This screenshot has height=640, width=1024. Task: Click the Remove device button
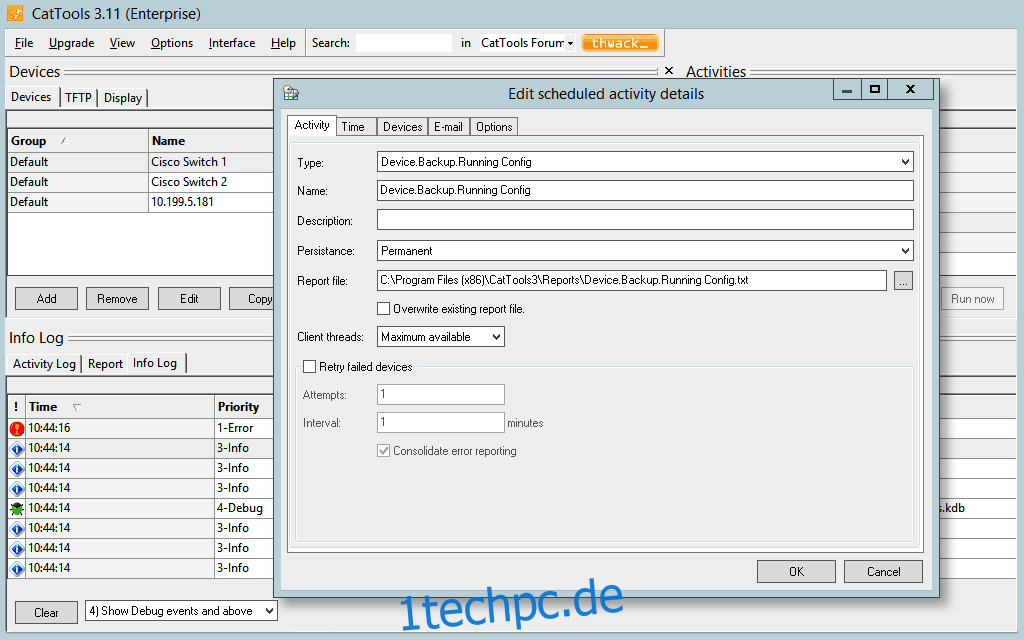(x=118, y=298)
